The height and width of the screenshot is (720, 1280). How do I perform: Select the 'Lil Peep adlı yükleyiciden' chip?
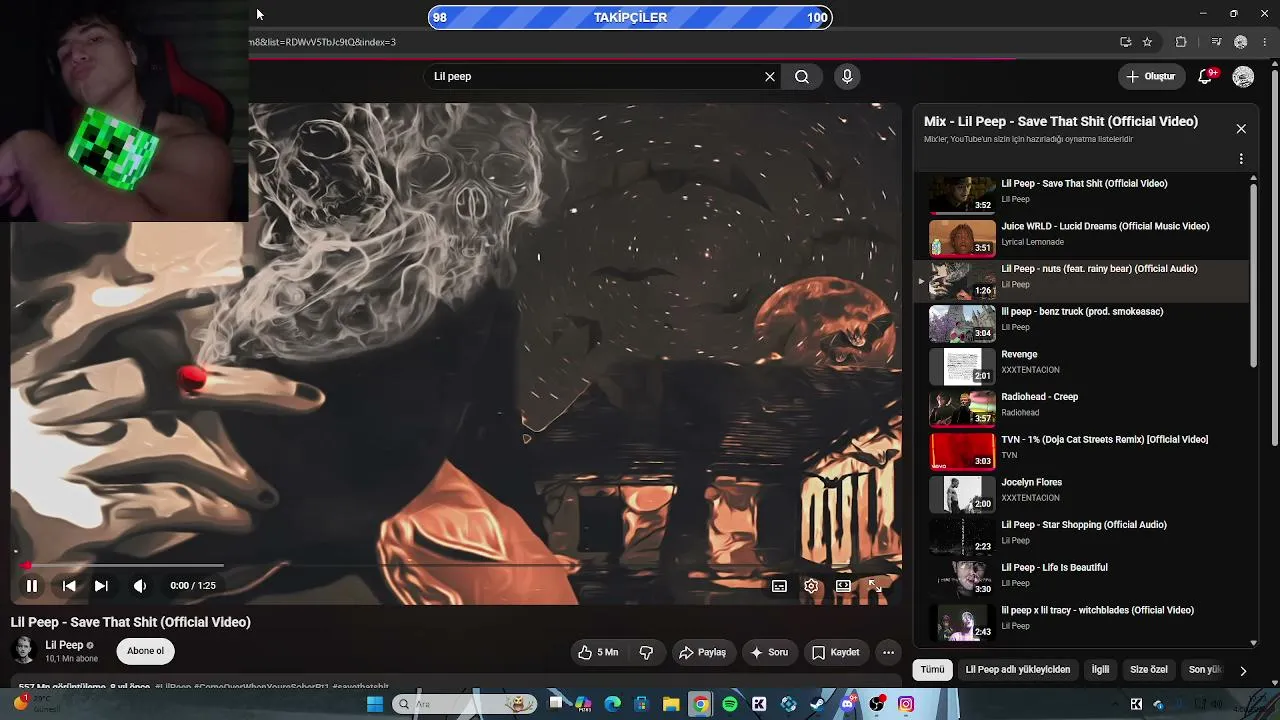tap(1017, 670)
